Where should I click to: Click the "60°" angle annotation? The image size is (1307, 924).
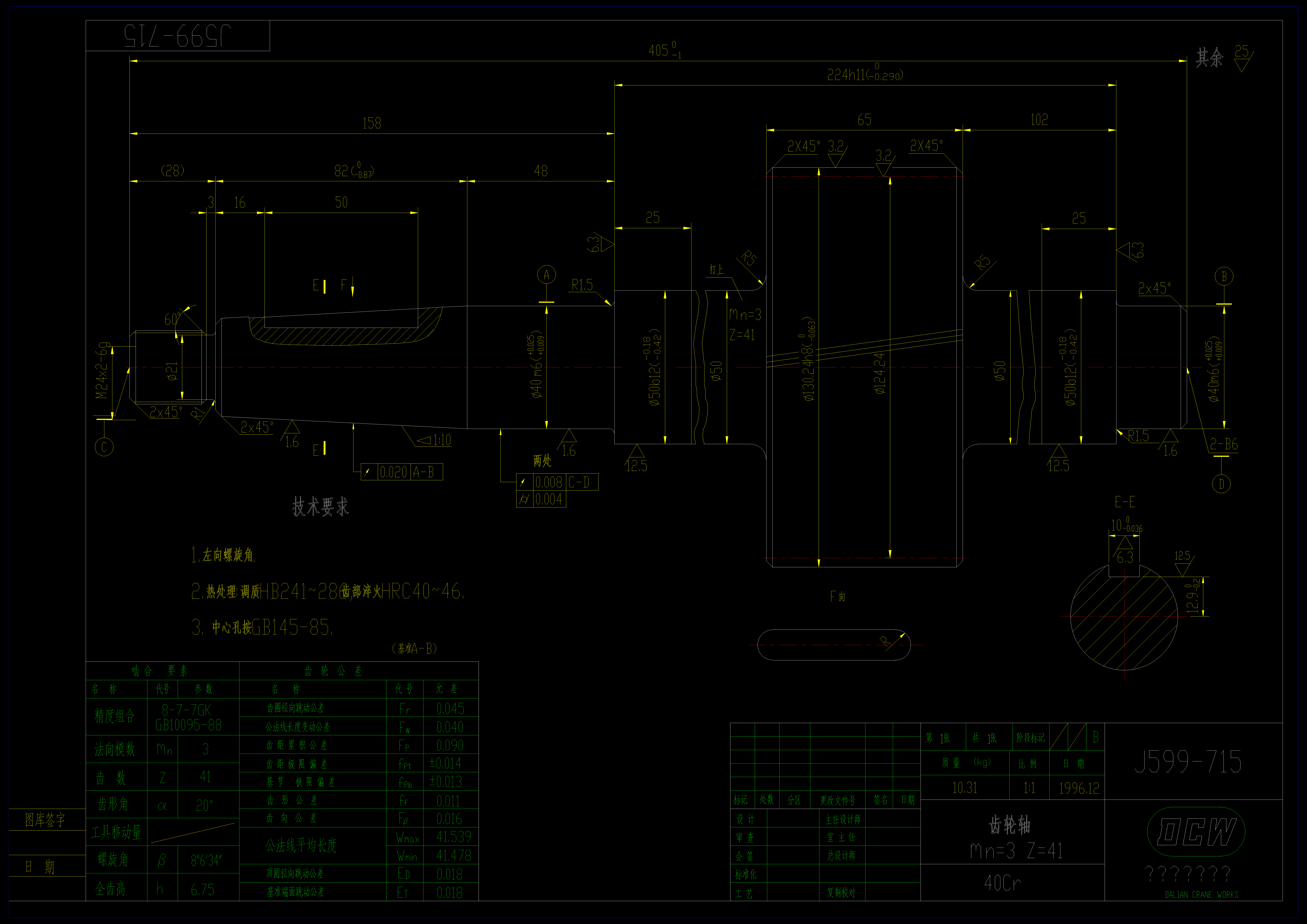[x=173, y=319]
